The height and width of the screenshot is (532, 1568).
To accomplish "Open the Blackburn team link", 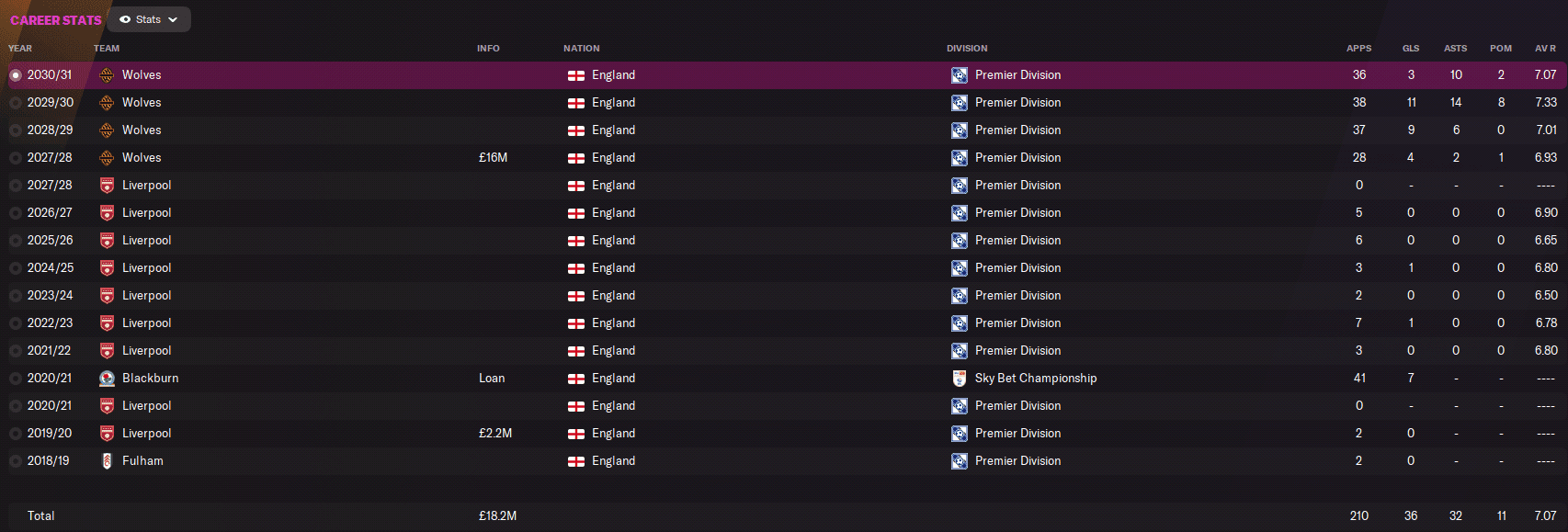I will click(151, 379).
